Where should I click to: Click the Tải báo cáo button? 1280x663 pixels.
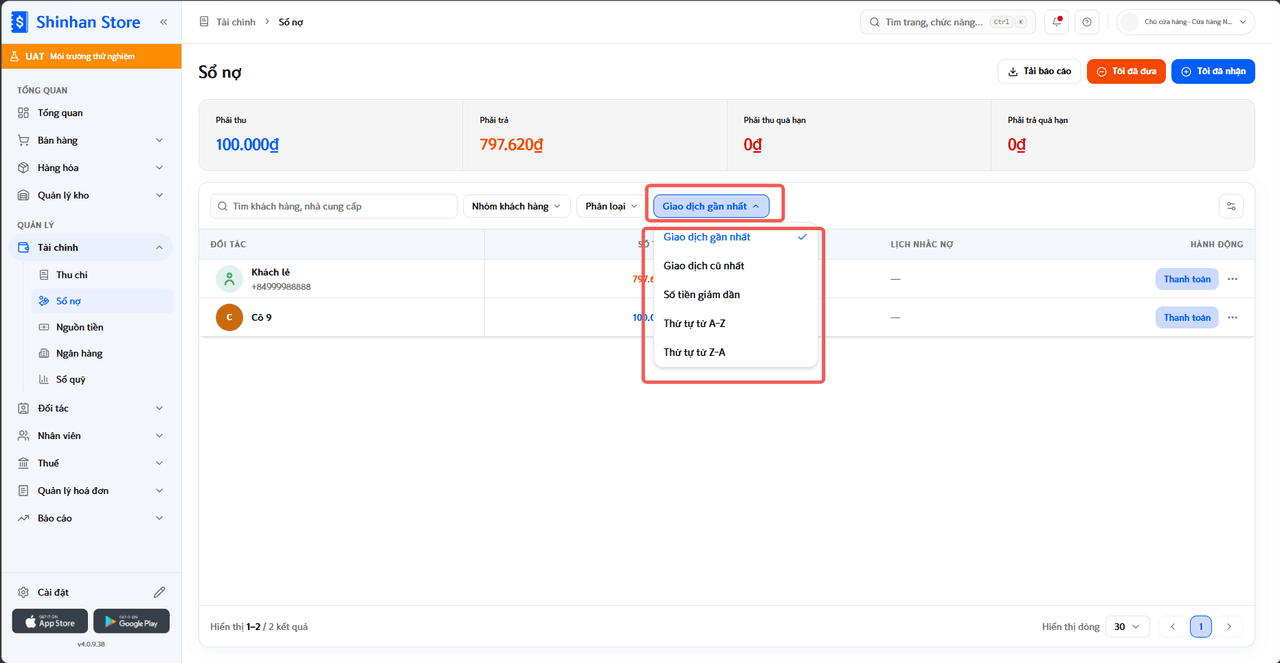(1039, 71)
